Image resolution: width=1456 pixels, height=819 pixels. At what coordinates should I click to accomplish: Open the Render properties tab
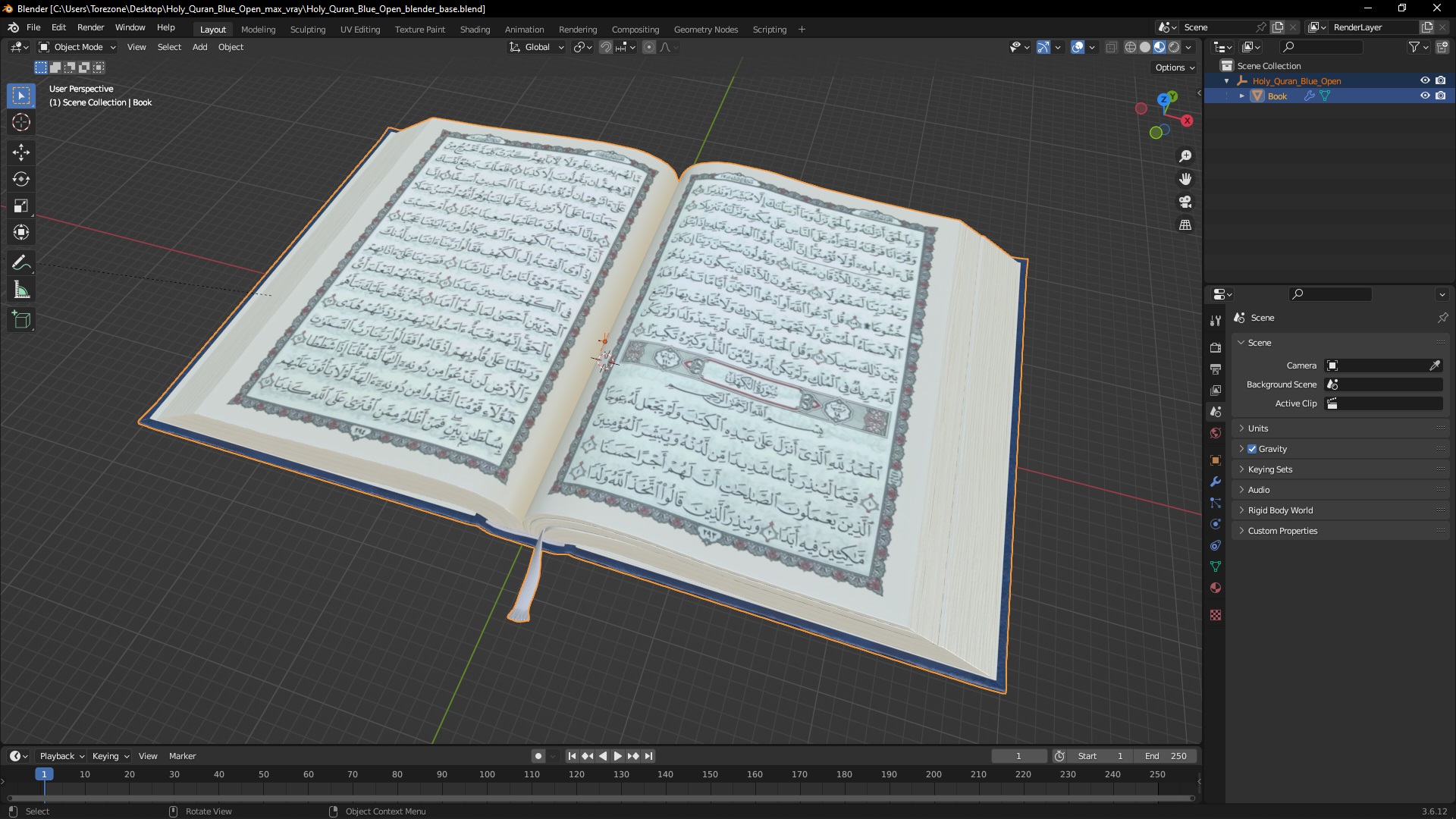1216,347
